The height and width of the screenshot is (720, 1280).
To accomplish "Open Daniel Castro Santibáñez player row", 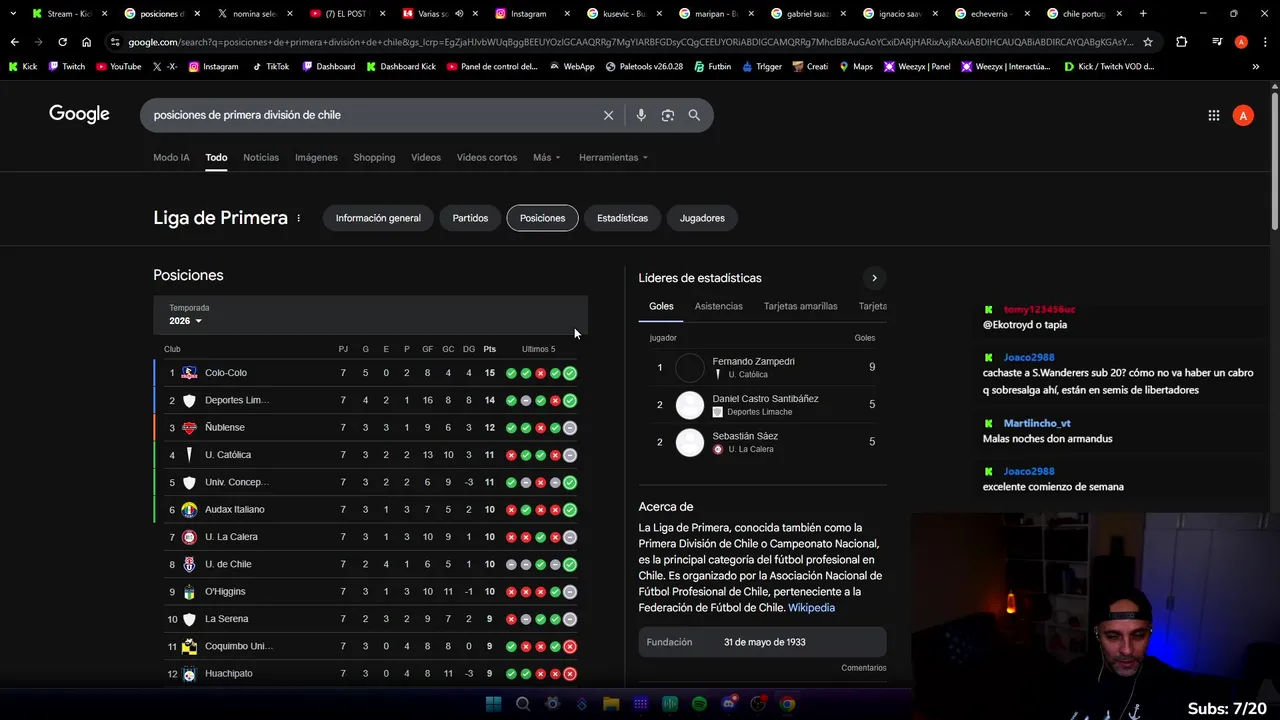I will pyautogui.click(x=762, y=405).
